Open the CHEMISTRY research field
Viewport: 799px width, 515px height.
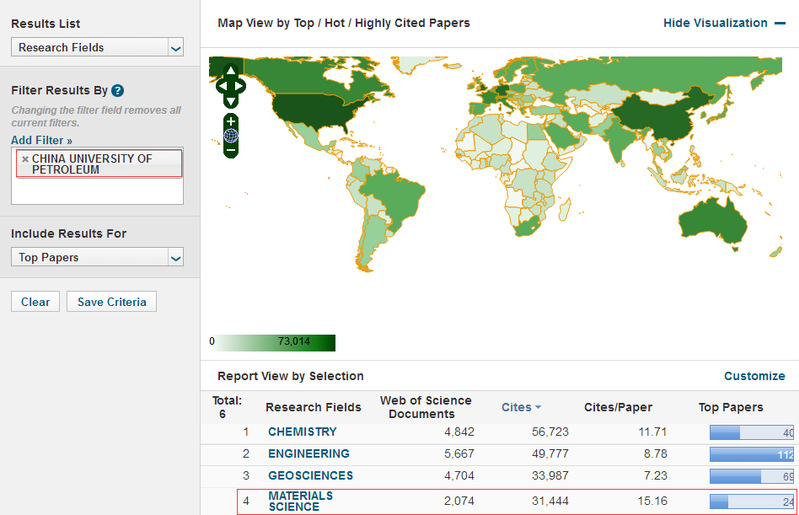coord(302,432)
